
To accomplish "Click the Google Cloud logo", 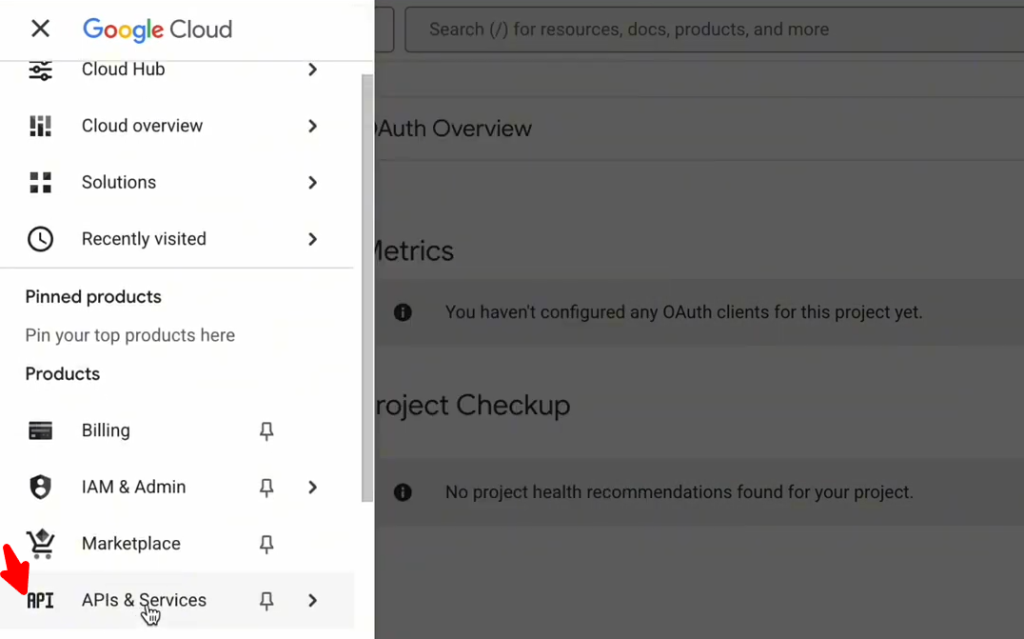I will point(157,29).
